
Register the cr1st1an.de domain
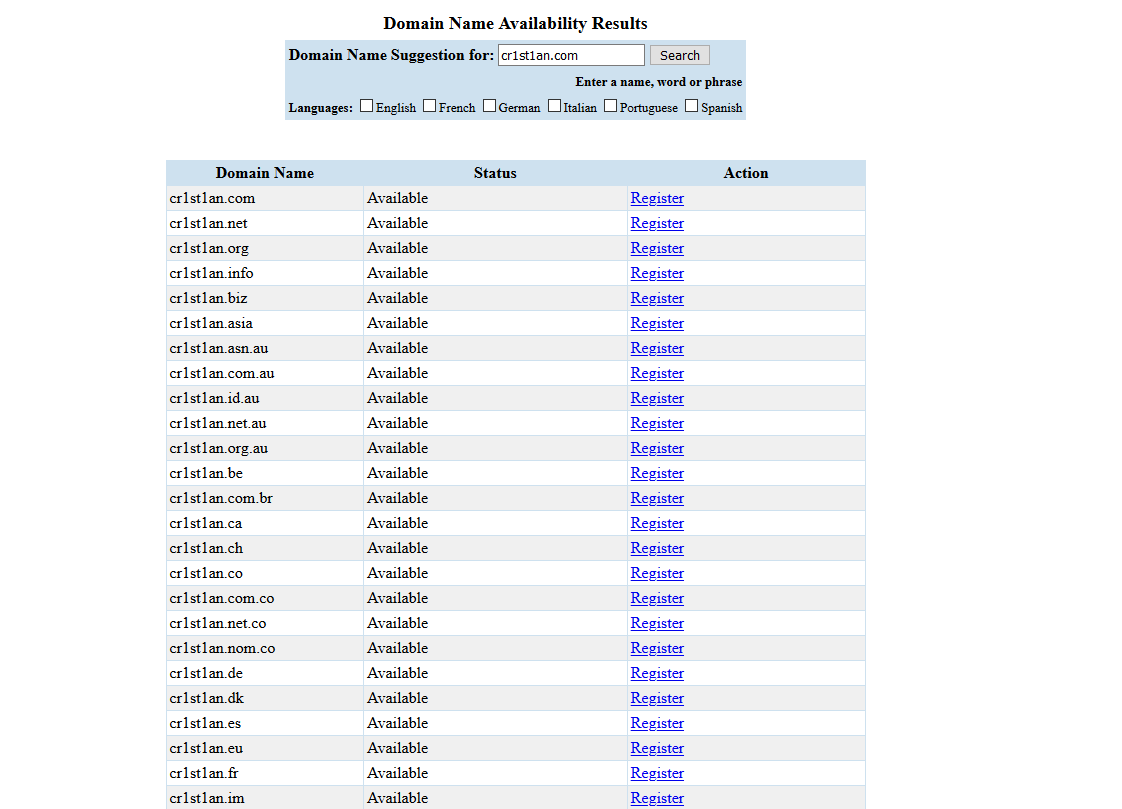point(657,674)
